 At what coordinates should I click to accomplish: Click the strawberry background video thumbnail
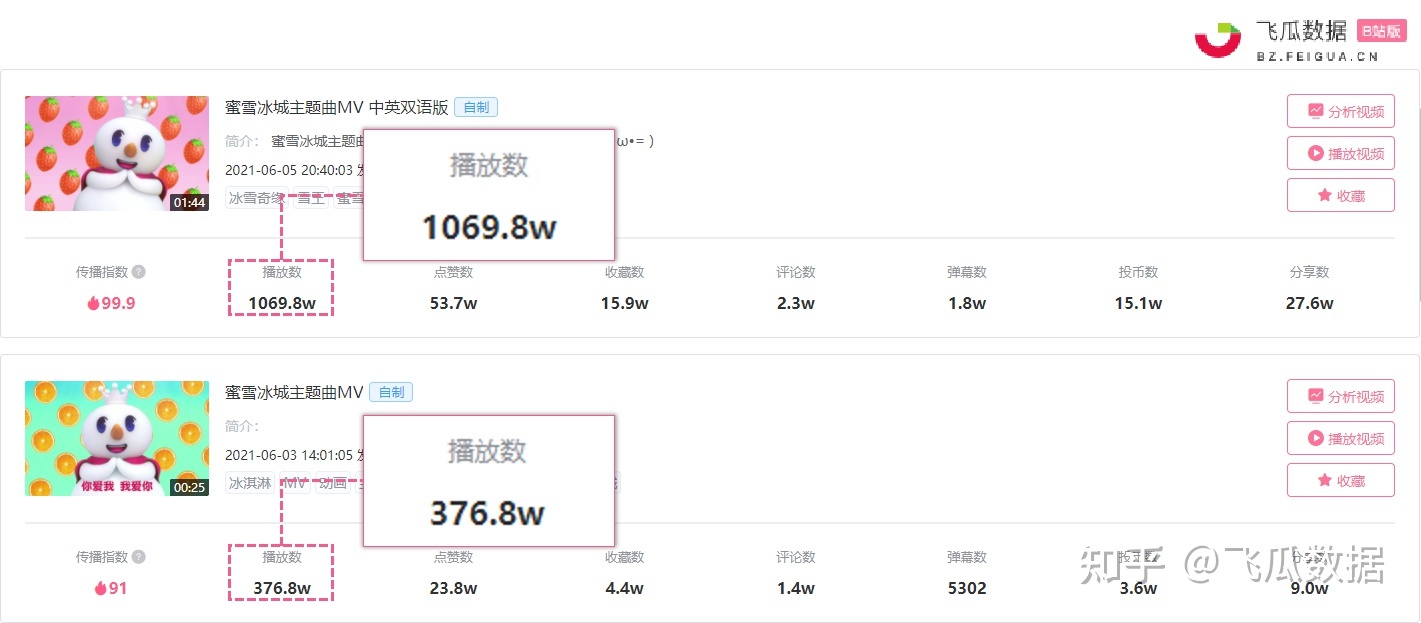[117, 153]
